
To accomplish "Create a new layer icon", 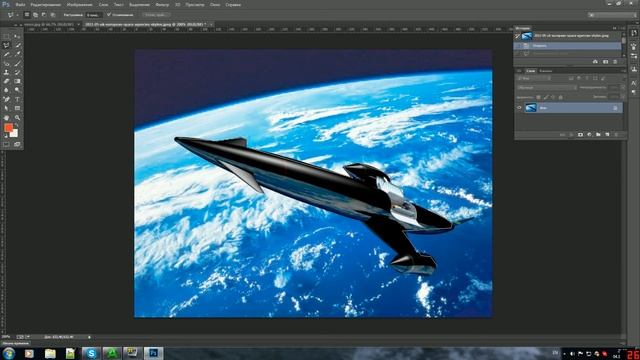I will coord(607,135).
